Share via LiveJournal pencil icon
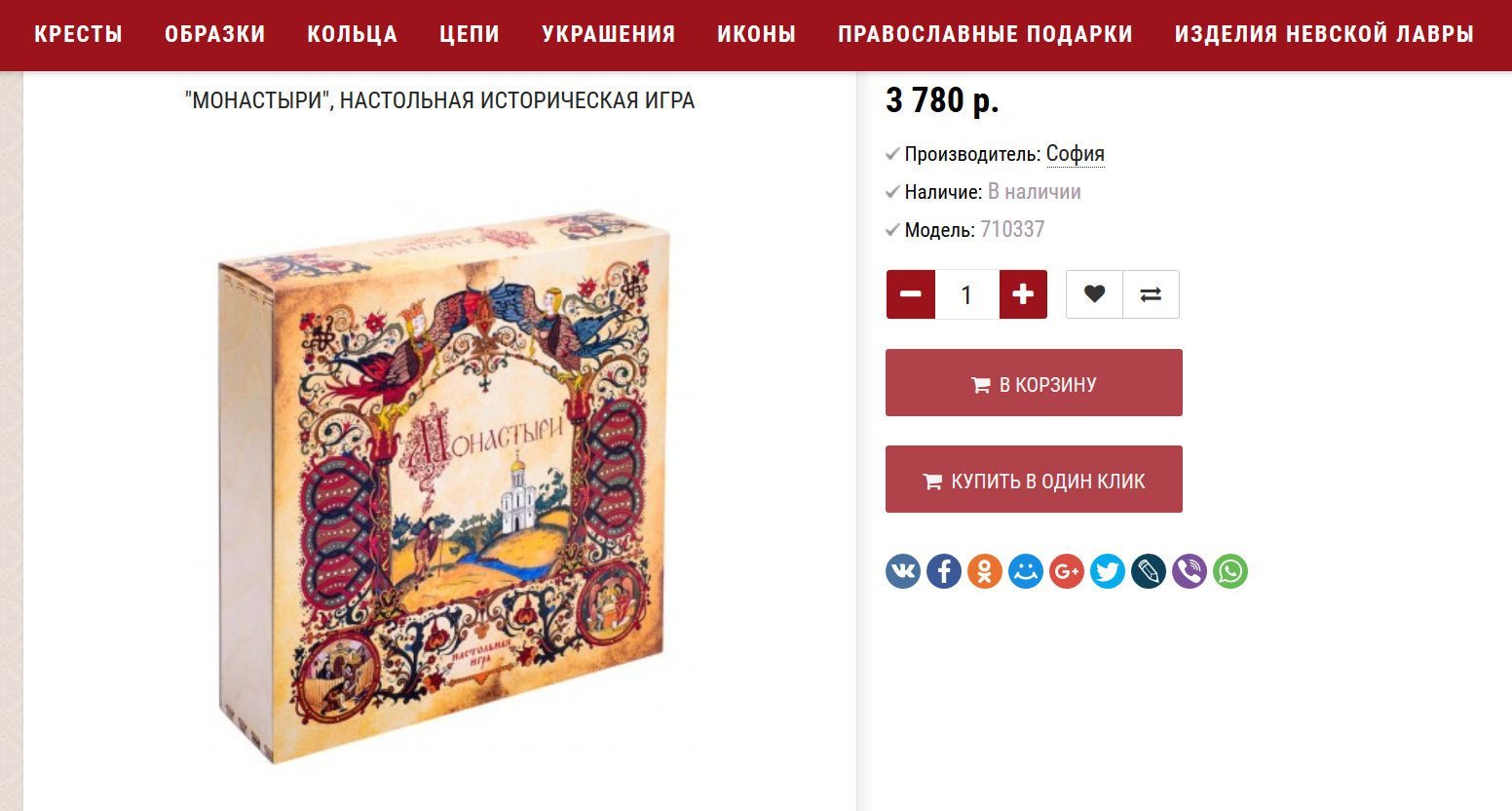Image resolution: width=1512 pixels, height=811 pixels. [1149, 571]
